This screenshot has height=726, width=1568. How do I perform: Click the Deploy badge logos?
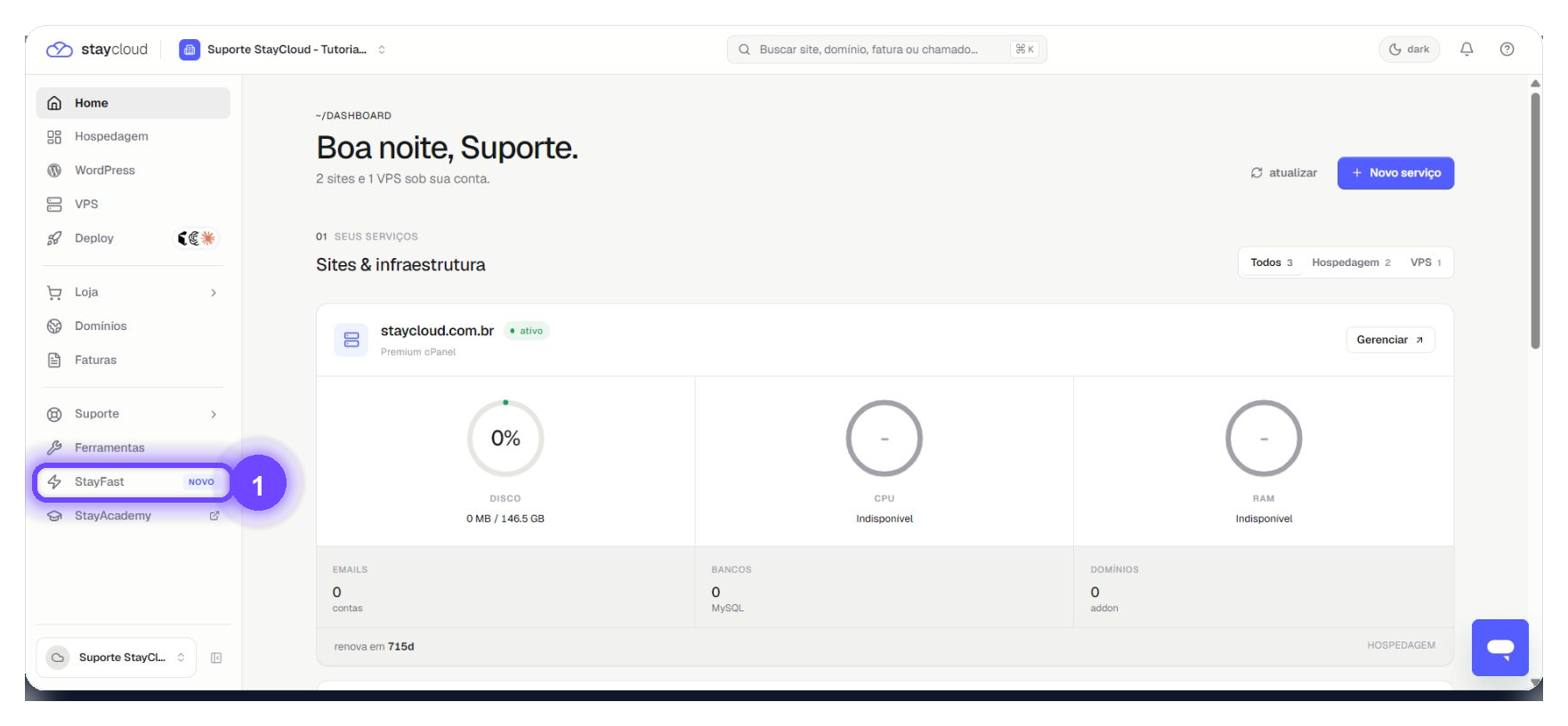tap(196, 238)
